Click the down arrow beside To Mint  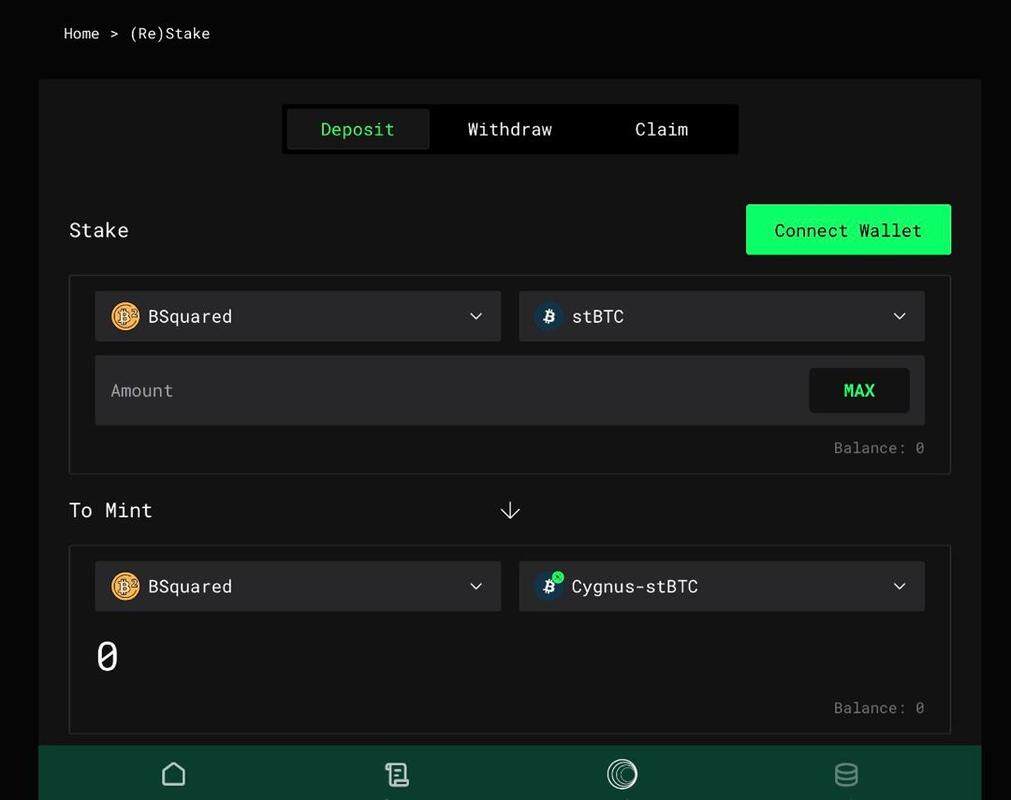click(x=510, y=510)
